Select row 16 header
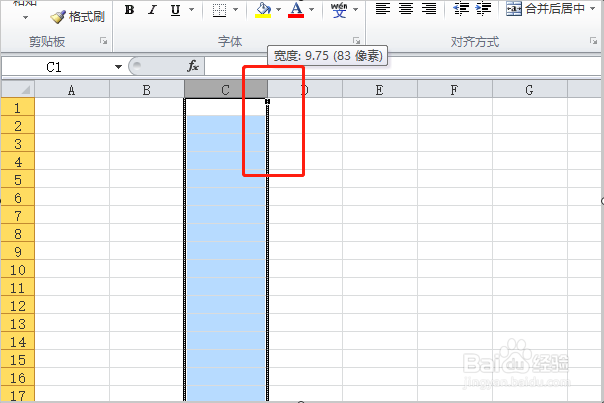Image resolution: width=604 pixels, height=403 pixels. click(x=18, y=377)
